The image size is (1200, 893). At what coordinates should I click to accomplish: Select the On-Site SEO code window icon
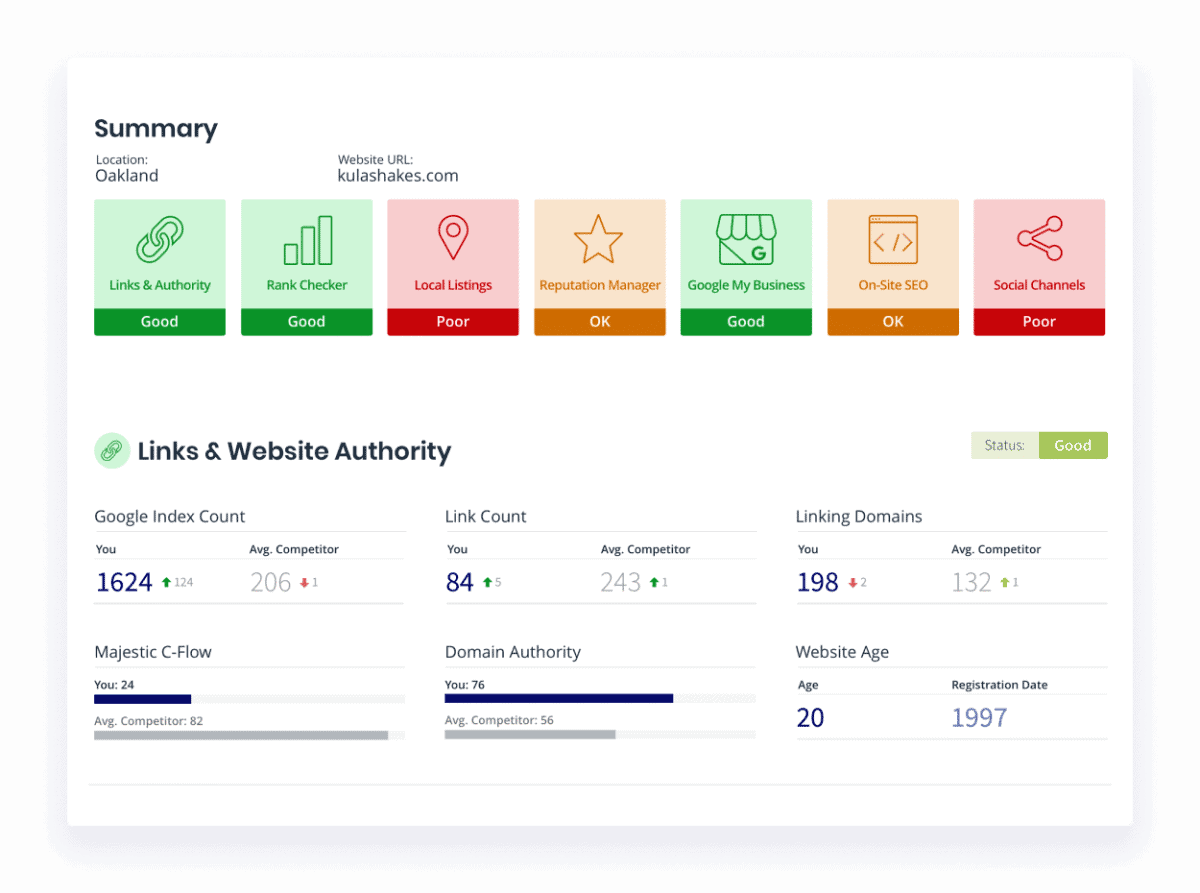(x=892, y=240)
